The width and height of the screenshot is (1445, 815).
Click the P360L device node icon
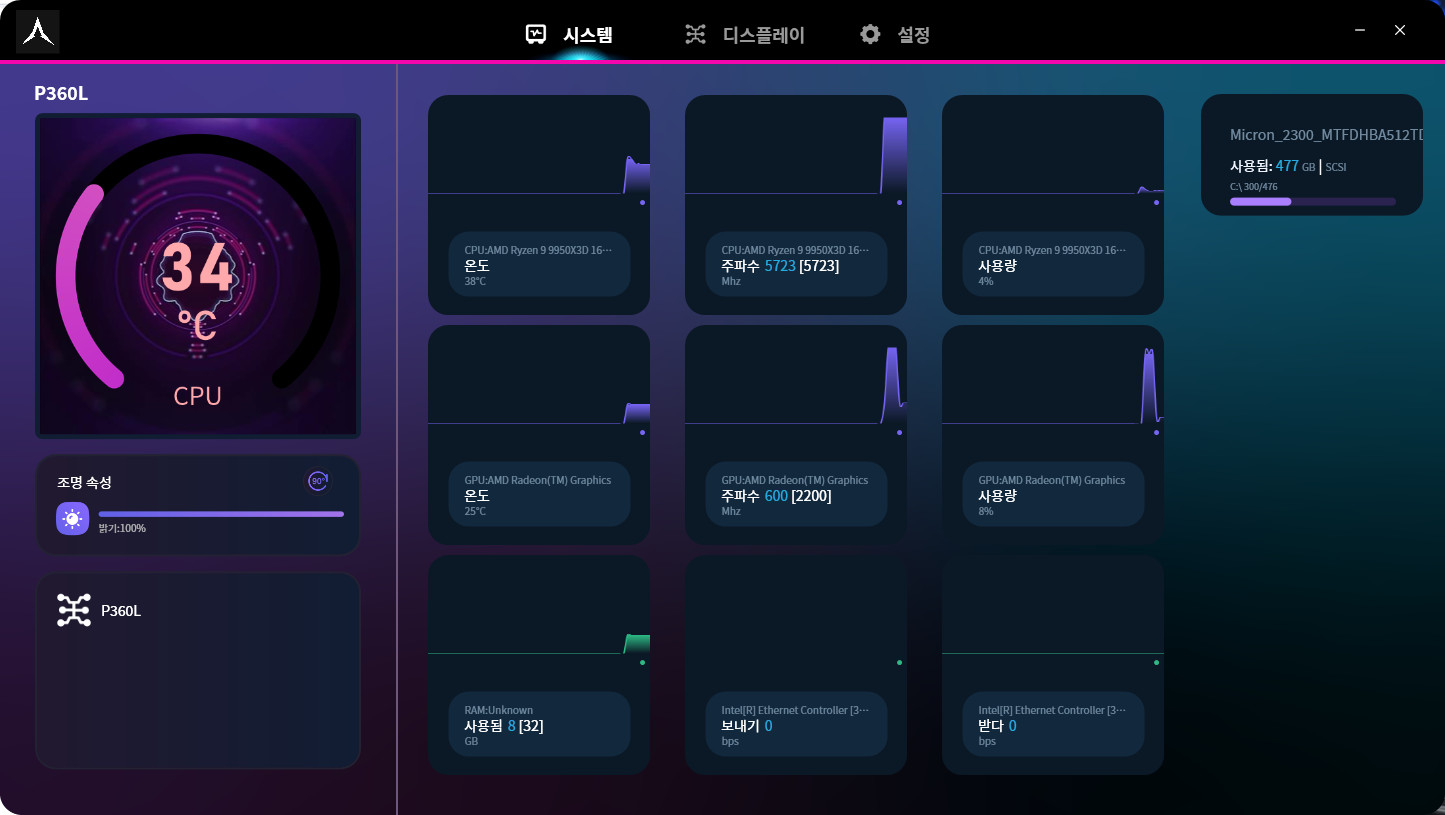click(74, 610)
